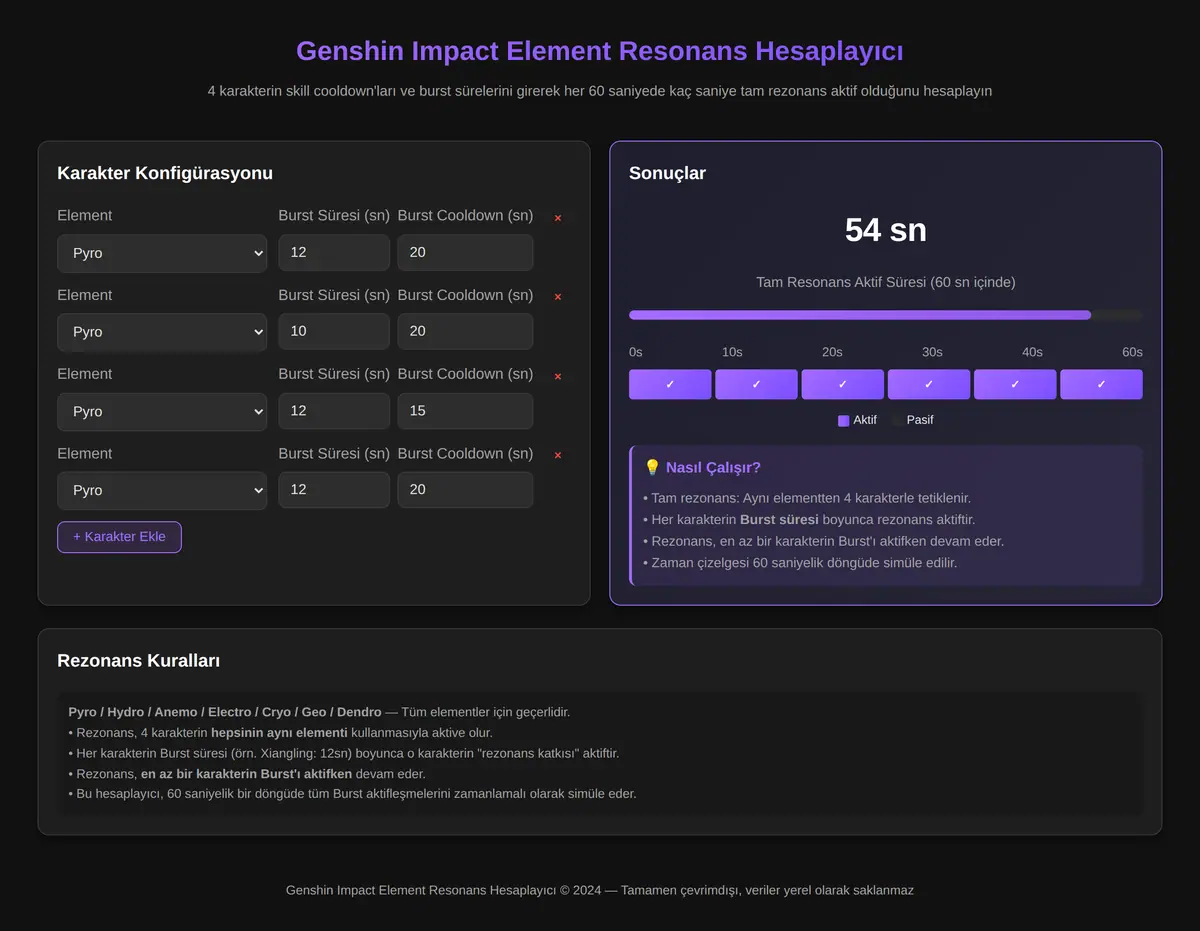Click the + Karakter Ekle button
This screenshot has width=1200, height=931.
(119, 536)
